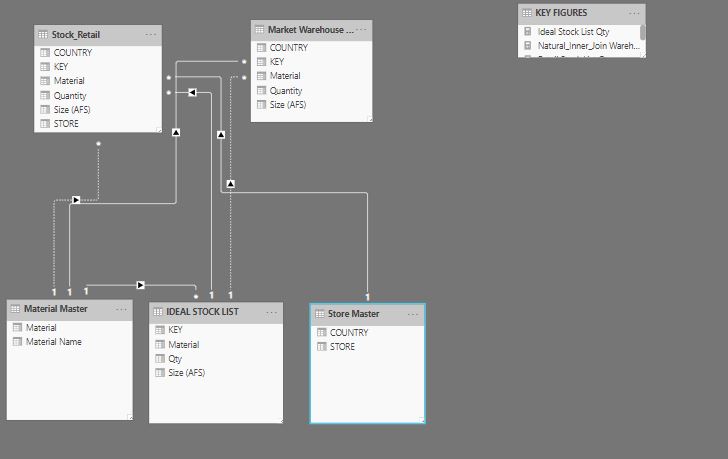This screenshot has height=459, width=728.
Task: Select the COUNTRY field in Stock_Retail
Action: coord(98,52)
